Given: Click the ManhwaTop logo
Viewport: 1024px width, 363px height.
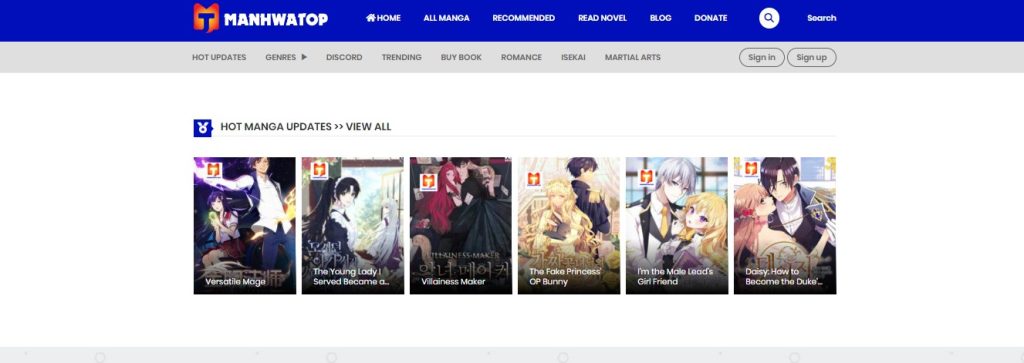Looking at the screenshot, I should pos(261,18).
